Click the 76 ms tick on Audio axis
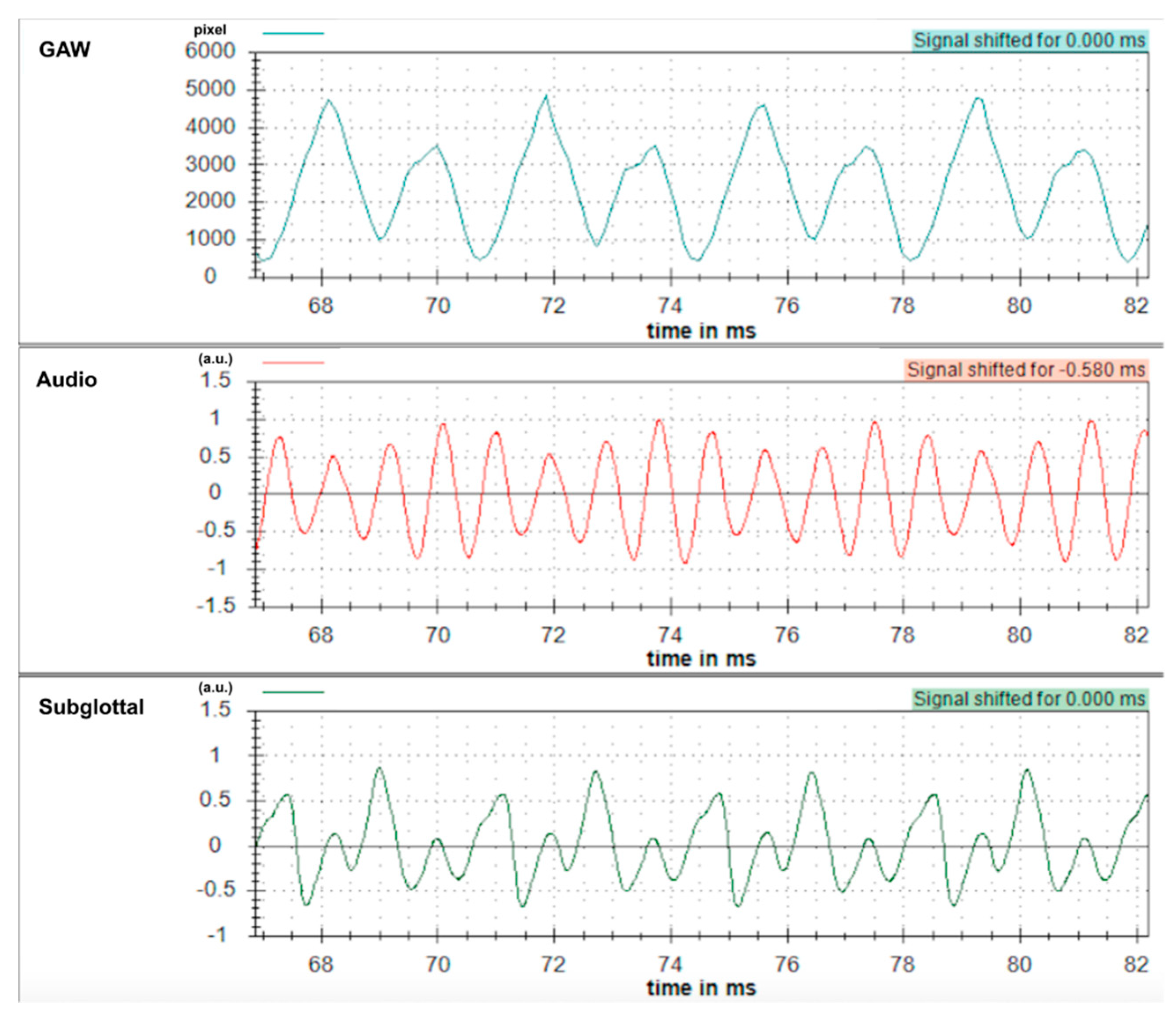Screen dimensions: 1176x1020 tap(787, 635)
